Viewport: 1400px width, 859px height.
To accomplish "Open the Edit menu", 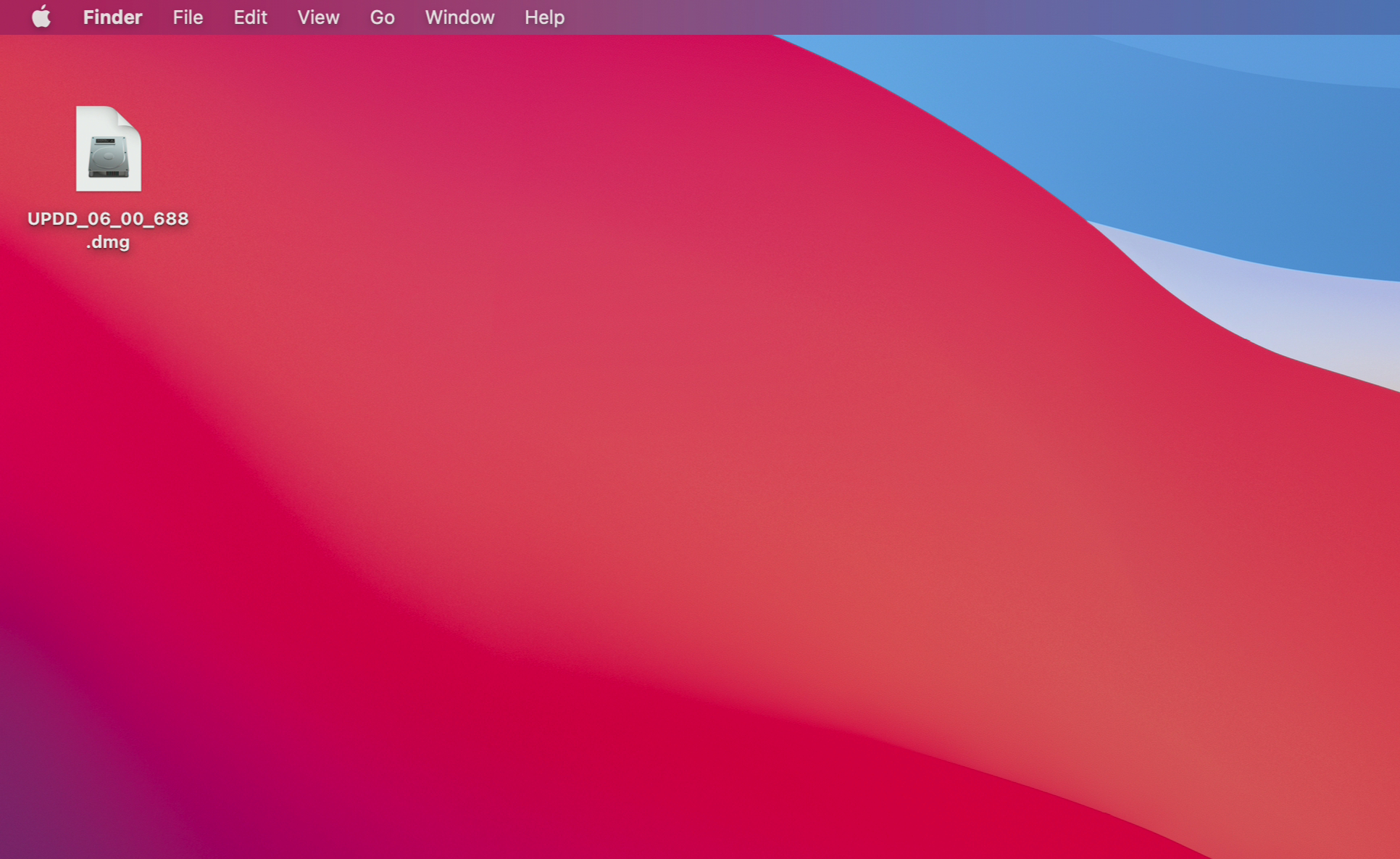I will [250, 17].
